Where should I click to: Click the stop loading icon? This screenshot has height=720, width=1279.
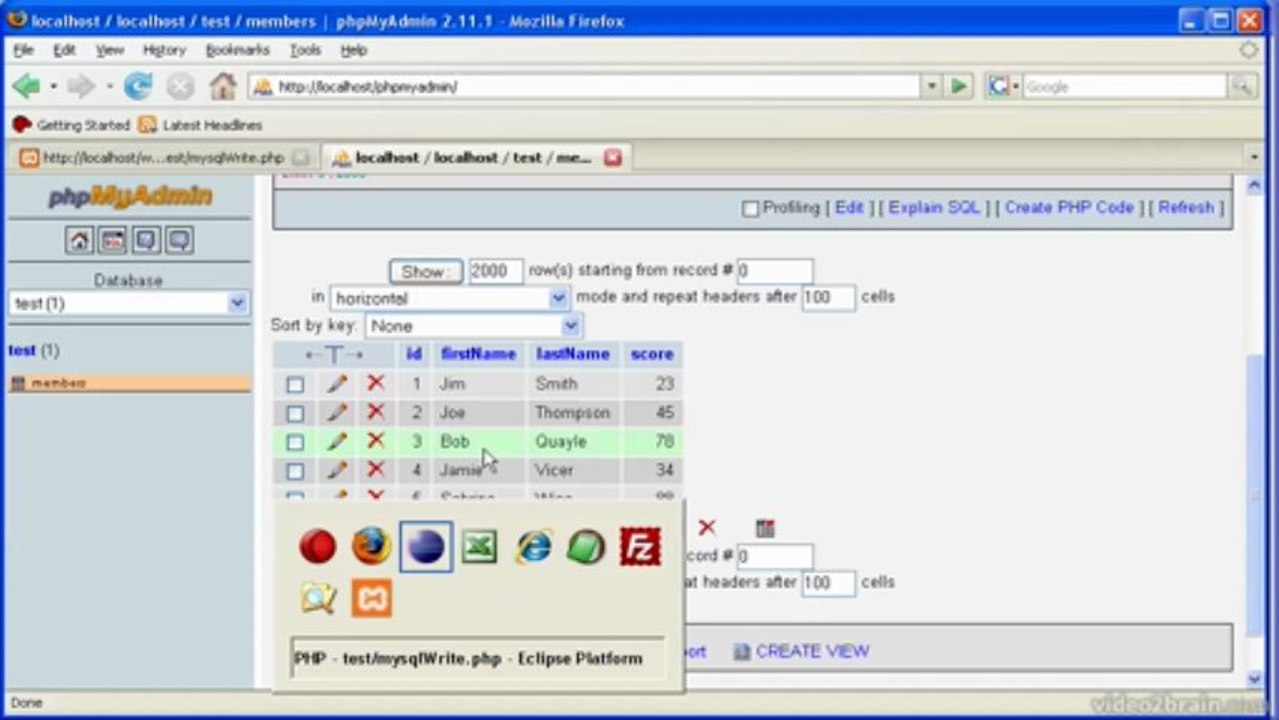point(180,87)
